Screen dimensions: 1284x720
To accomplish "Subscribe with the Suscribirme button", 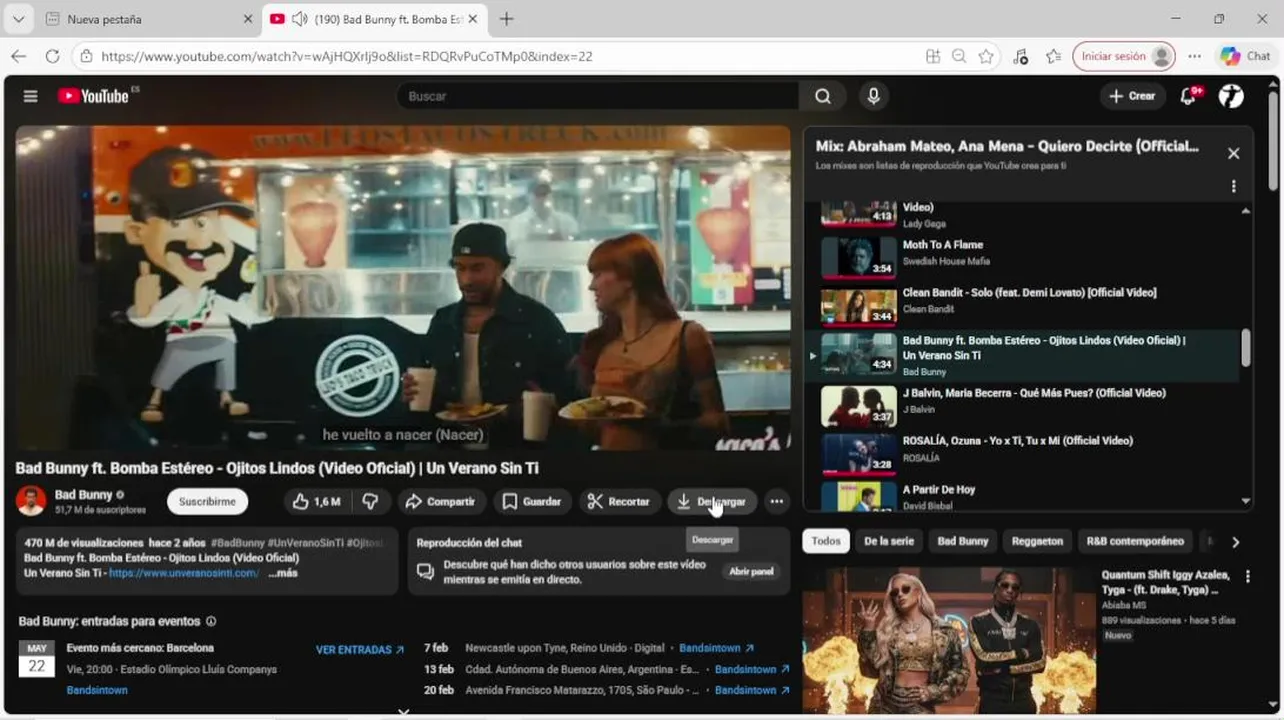I will (x=207, y=502).
